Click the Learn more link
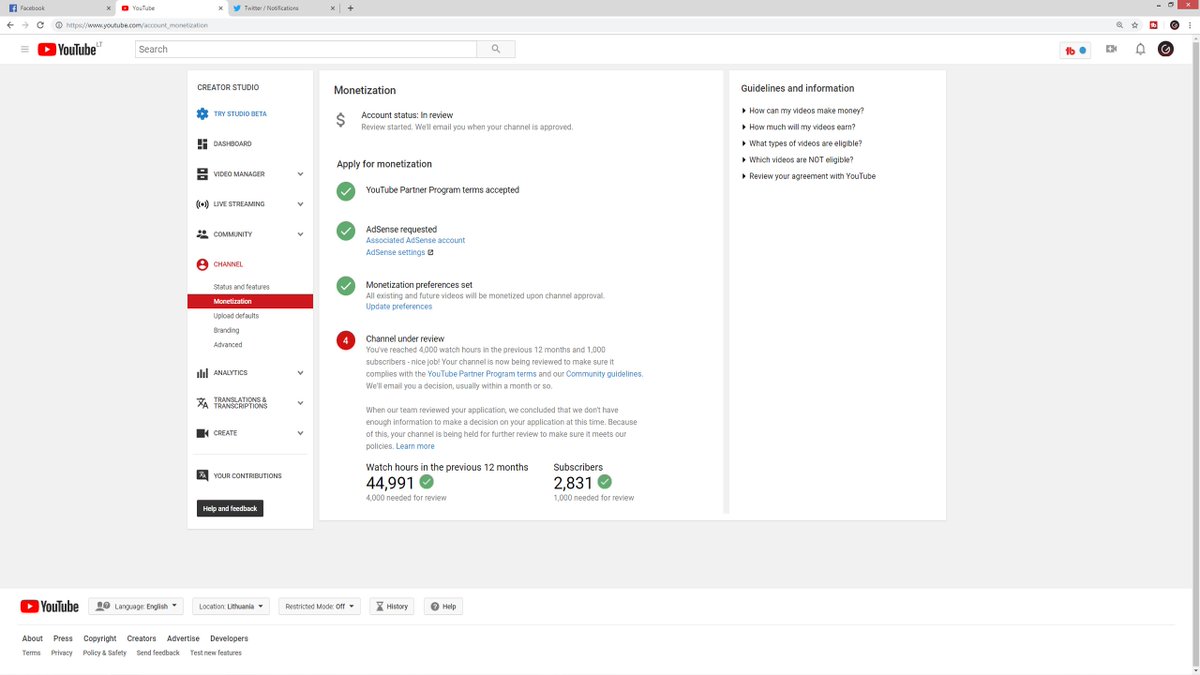The height and width of the screenshot is (675, 1200). pos(415,446)
